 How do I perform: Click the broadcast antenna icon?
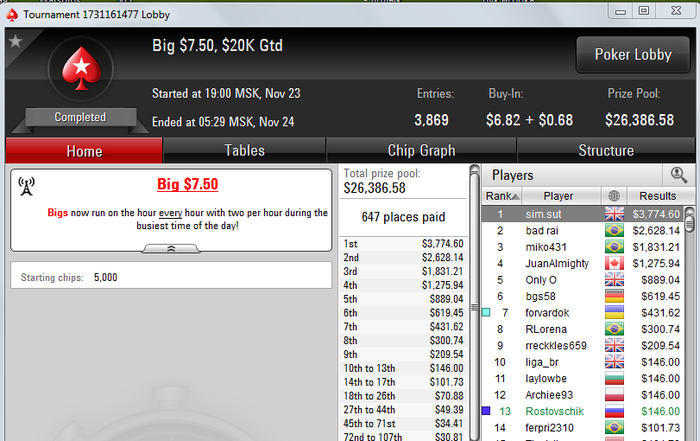pos(26,186)
